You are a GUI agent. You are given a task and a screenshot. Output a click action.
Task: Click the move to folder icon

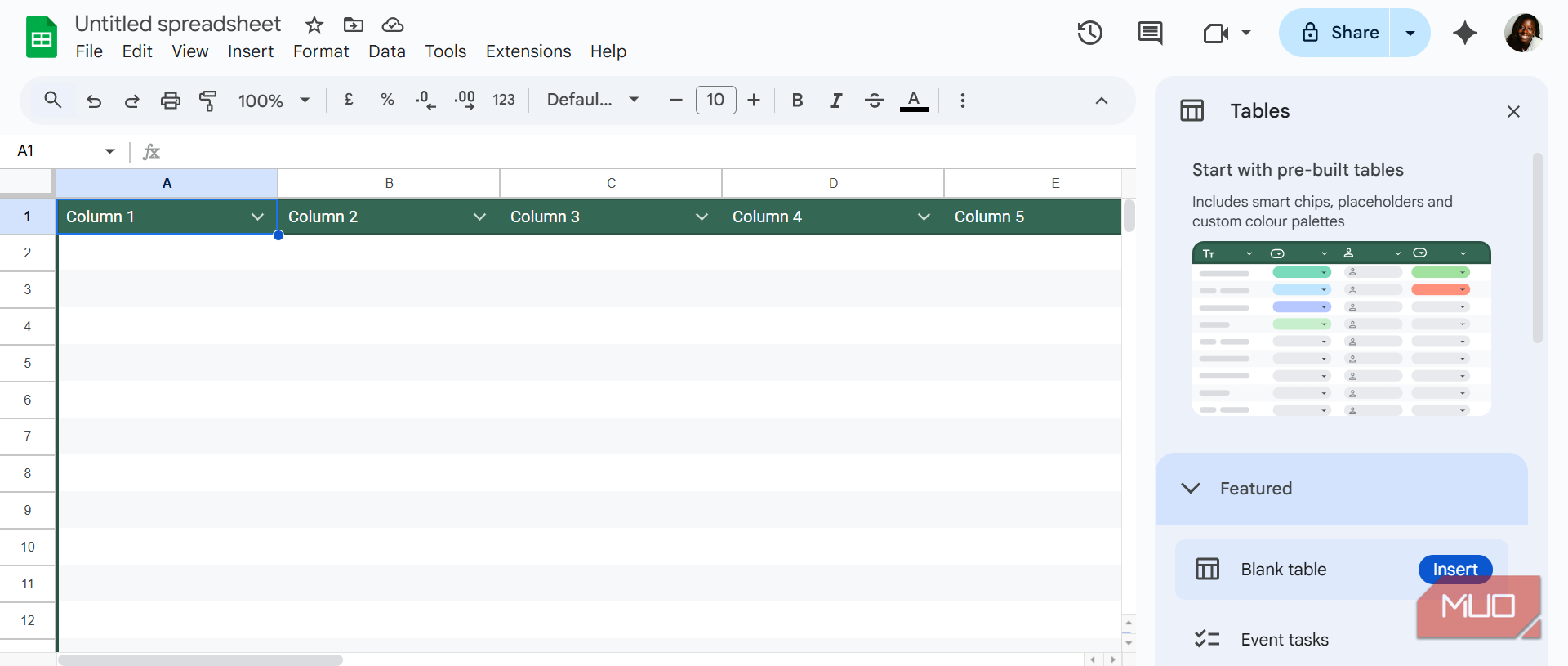pos(353,25)
